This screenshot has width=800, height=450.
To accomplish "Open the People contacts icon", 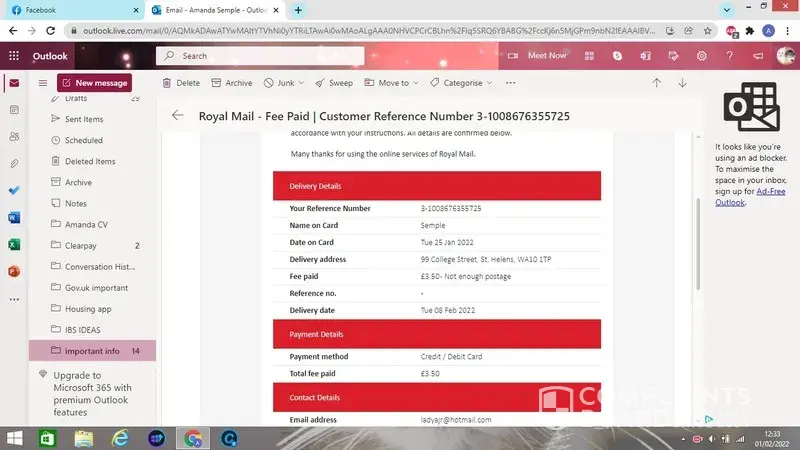I will coord(14,136).
